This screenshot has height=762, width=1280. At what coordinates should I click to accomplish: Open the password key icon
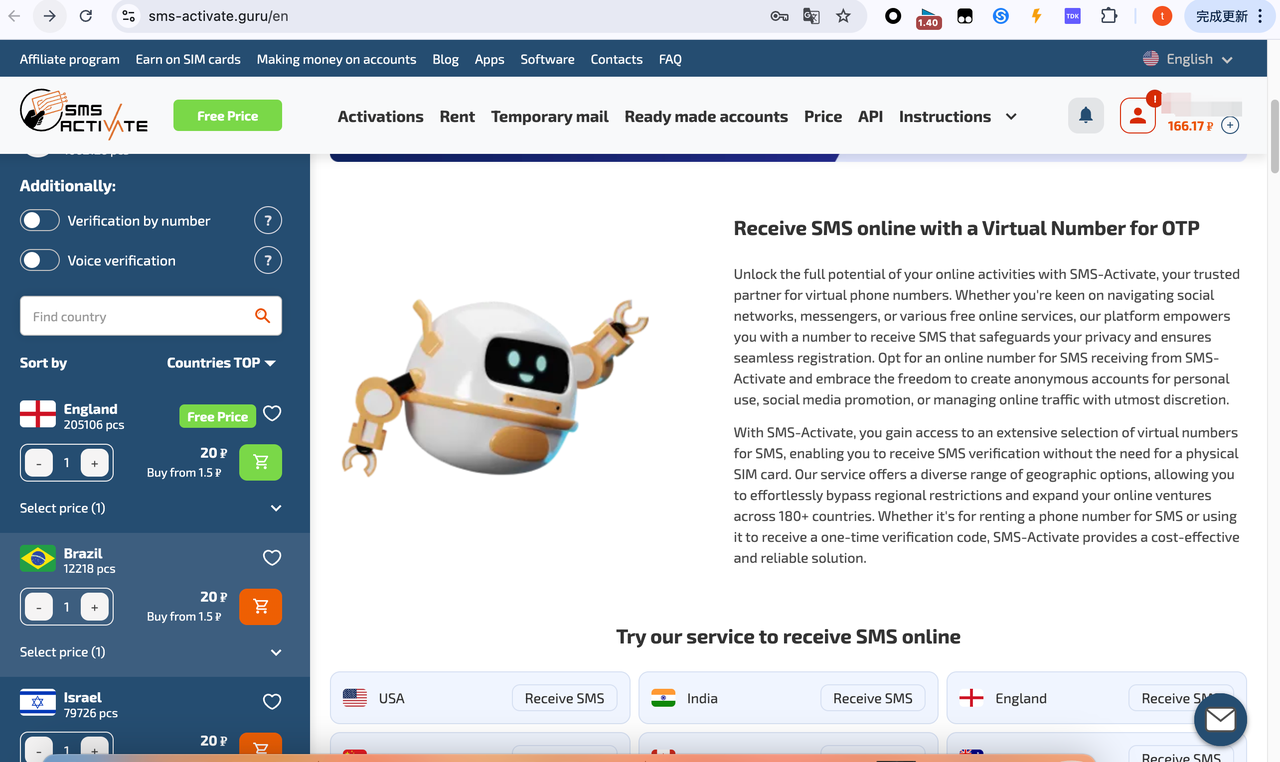tap(779, 16)
